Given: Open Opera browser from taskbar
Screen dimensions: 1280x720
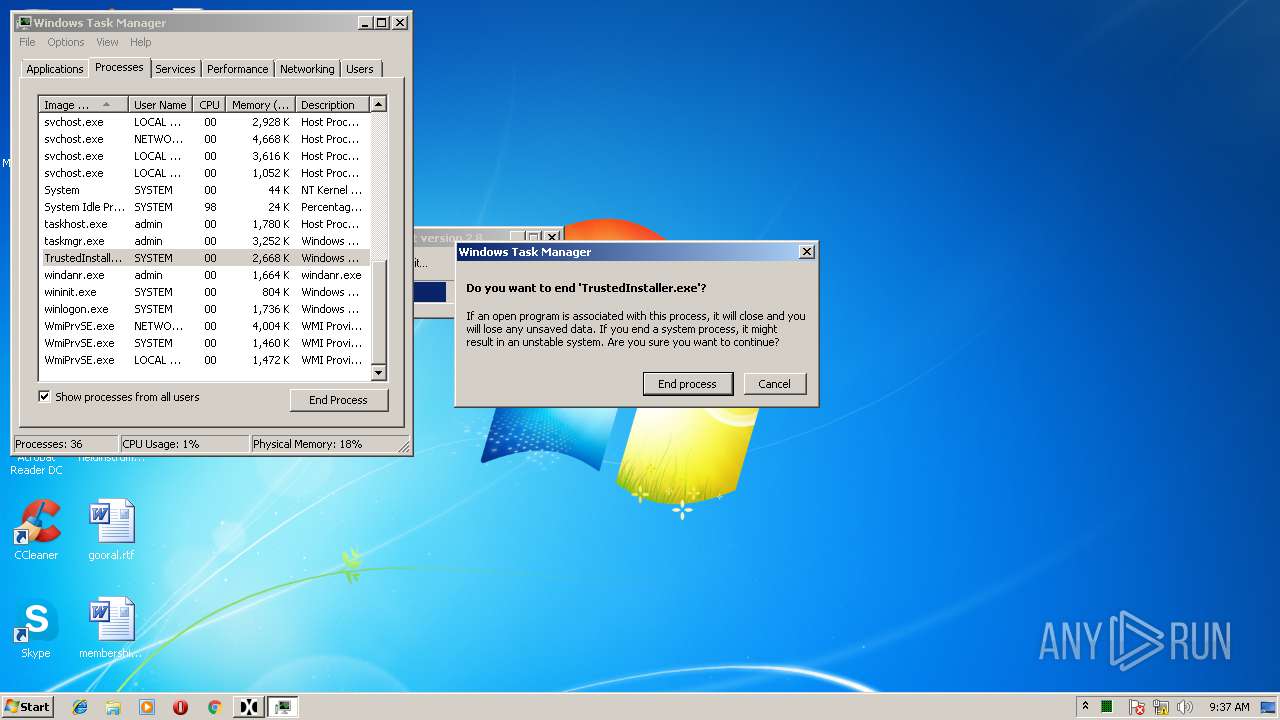Looking at the screenshot, I should point(181,707).
